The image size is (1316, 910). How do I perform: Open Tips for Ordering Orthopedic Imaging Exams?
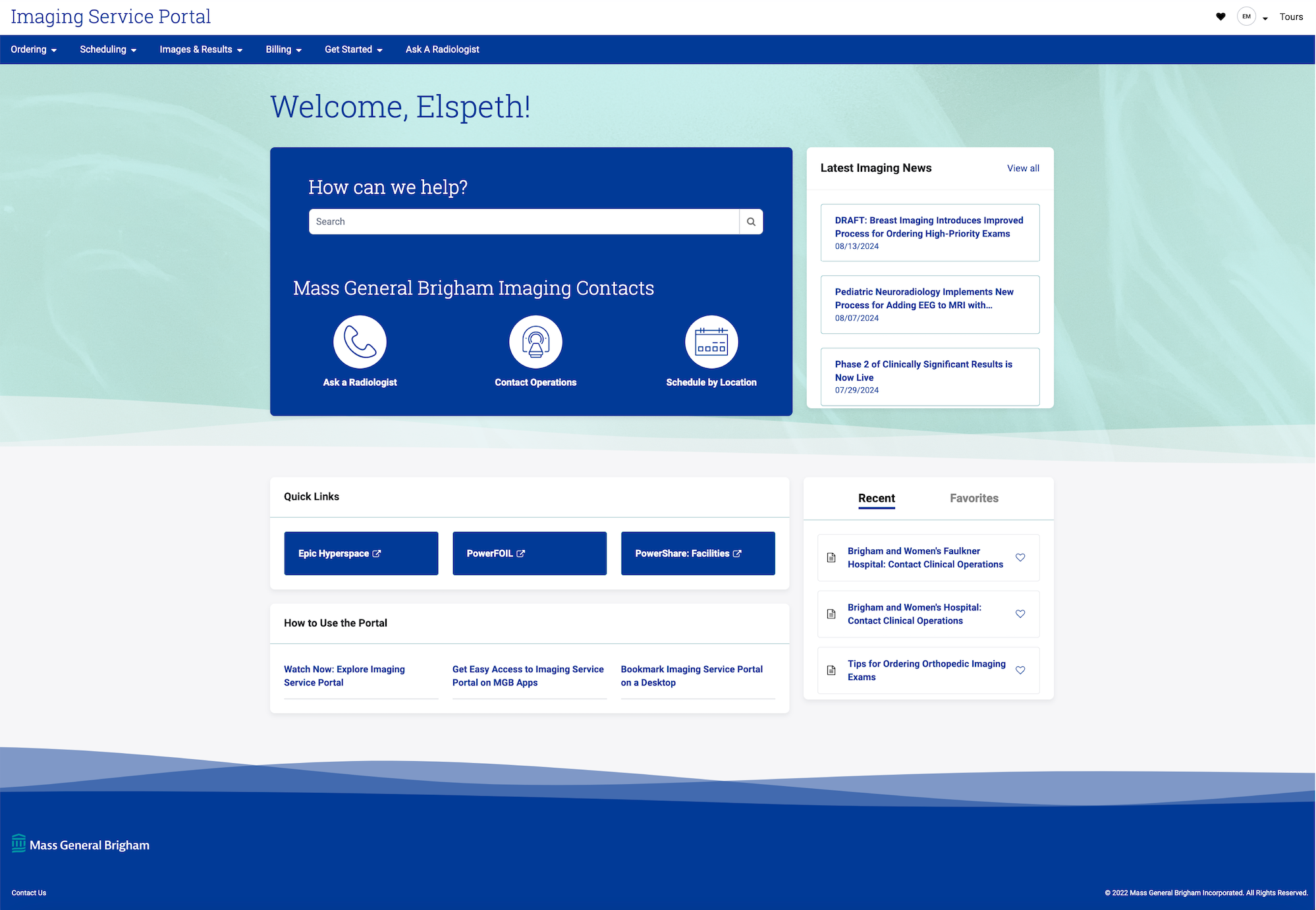(x=927, y=670)
